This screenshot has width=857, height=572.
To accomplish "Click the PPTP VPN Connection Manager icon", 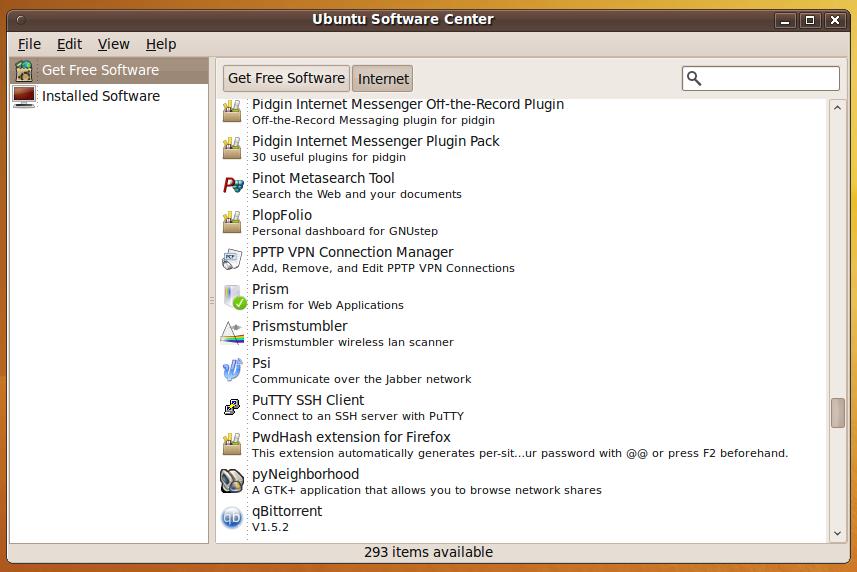I will 232,259.
